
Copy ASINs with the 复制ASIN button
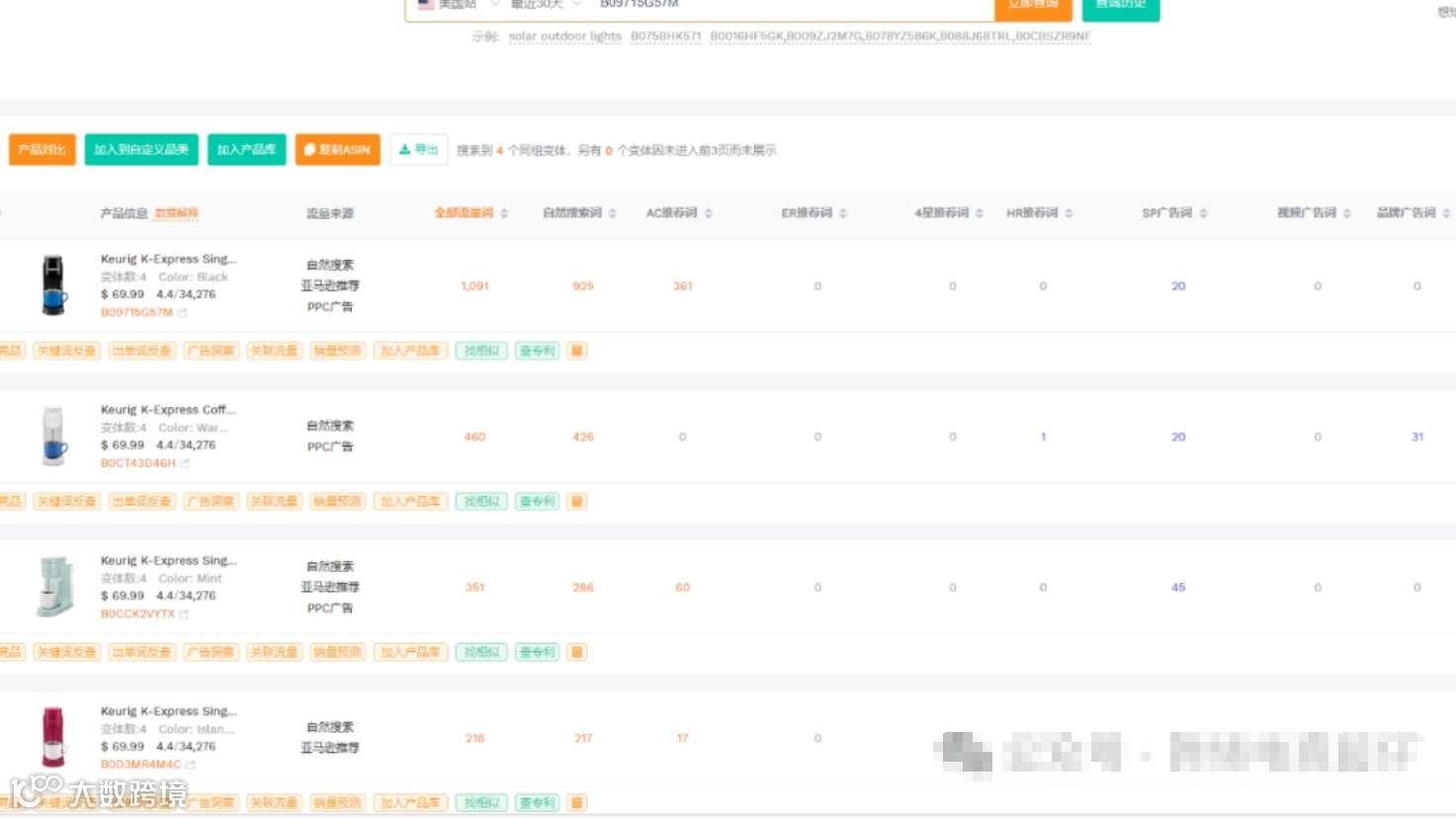coord(337,150)
